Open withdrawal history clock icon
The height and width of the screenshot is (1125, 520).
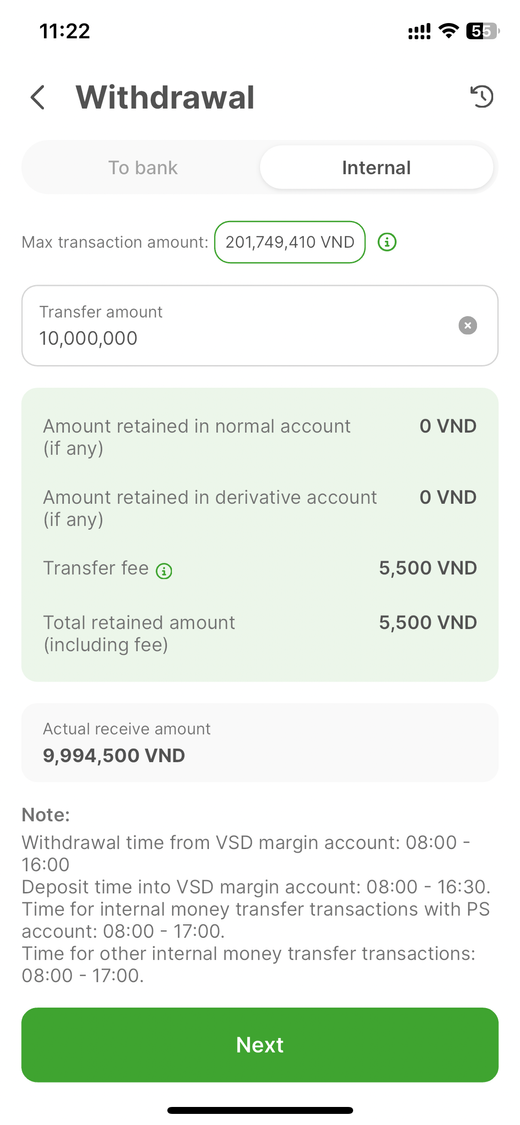(482, 96)
